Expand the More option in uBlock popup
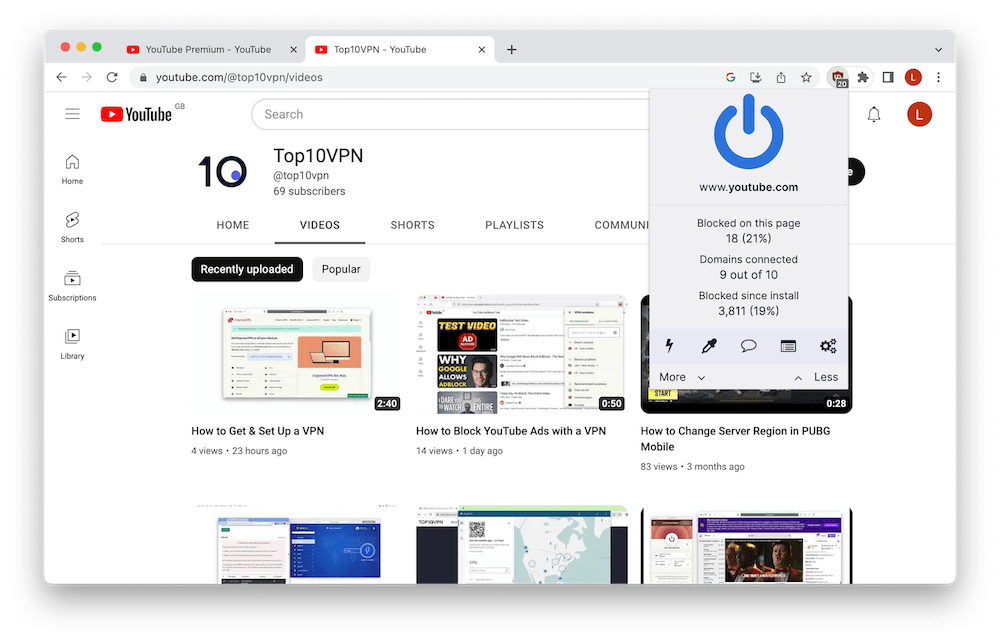The image size is (1000, 642). [x=682, y=377]
